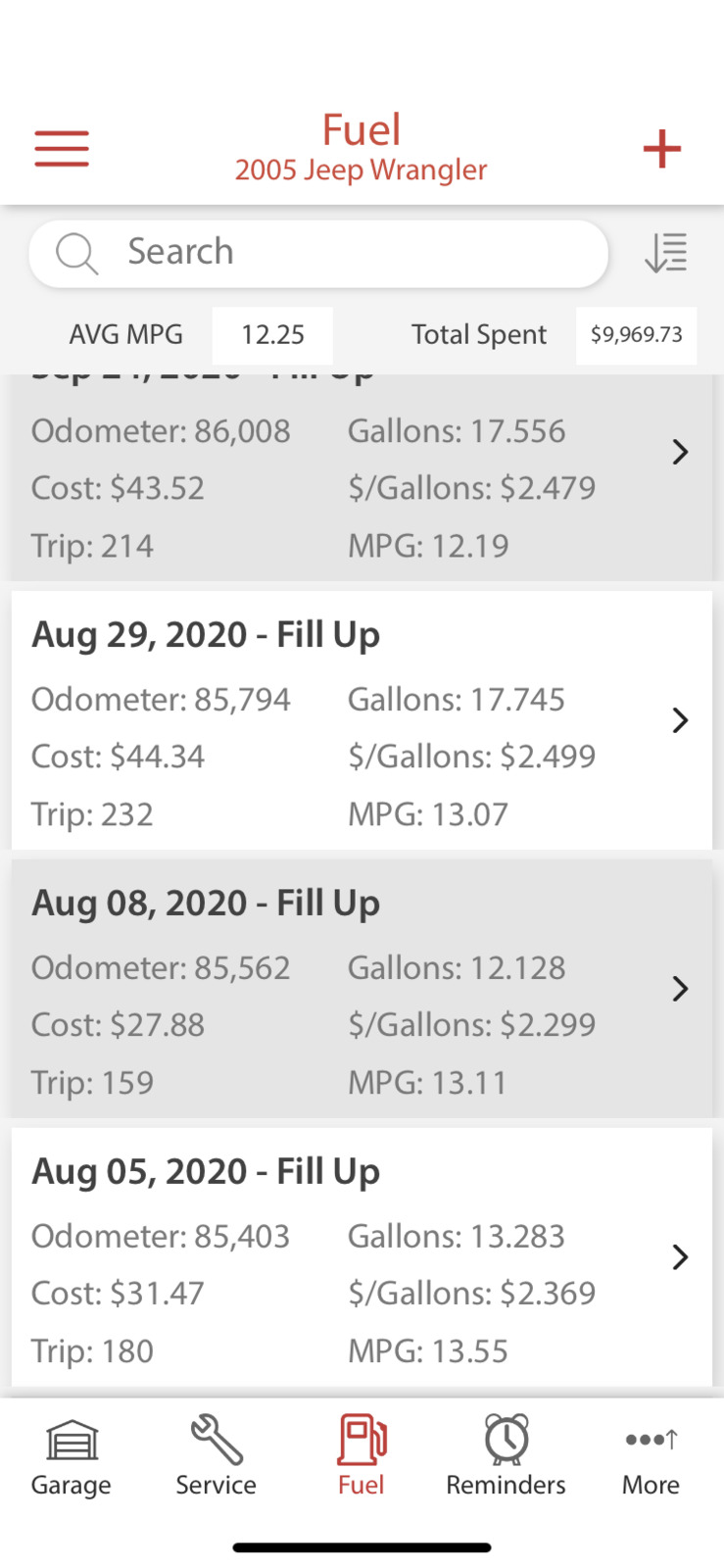Tap the plus icon to add fuel entry
724x1568 pixels.
tap(661, 149)
